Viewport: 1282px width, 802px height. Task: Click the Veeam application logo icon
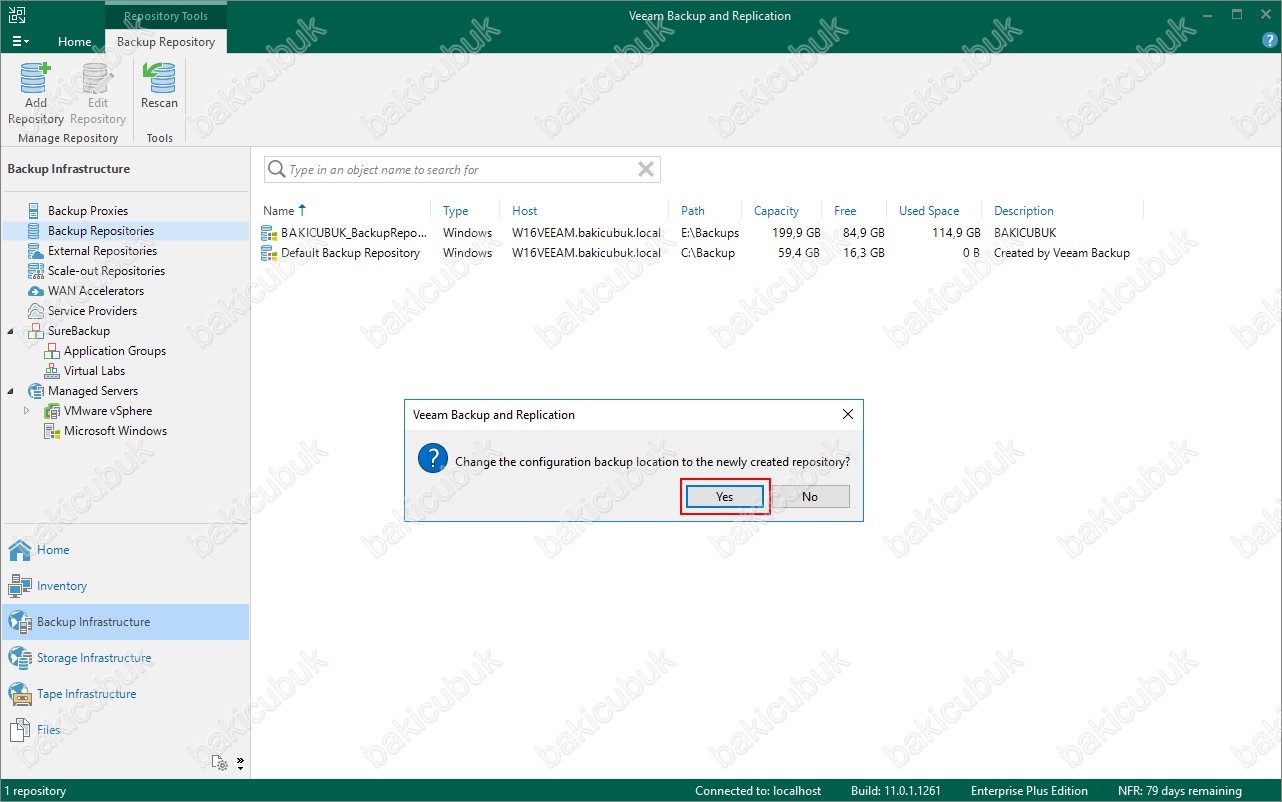(16, 16)
